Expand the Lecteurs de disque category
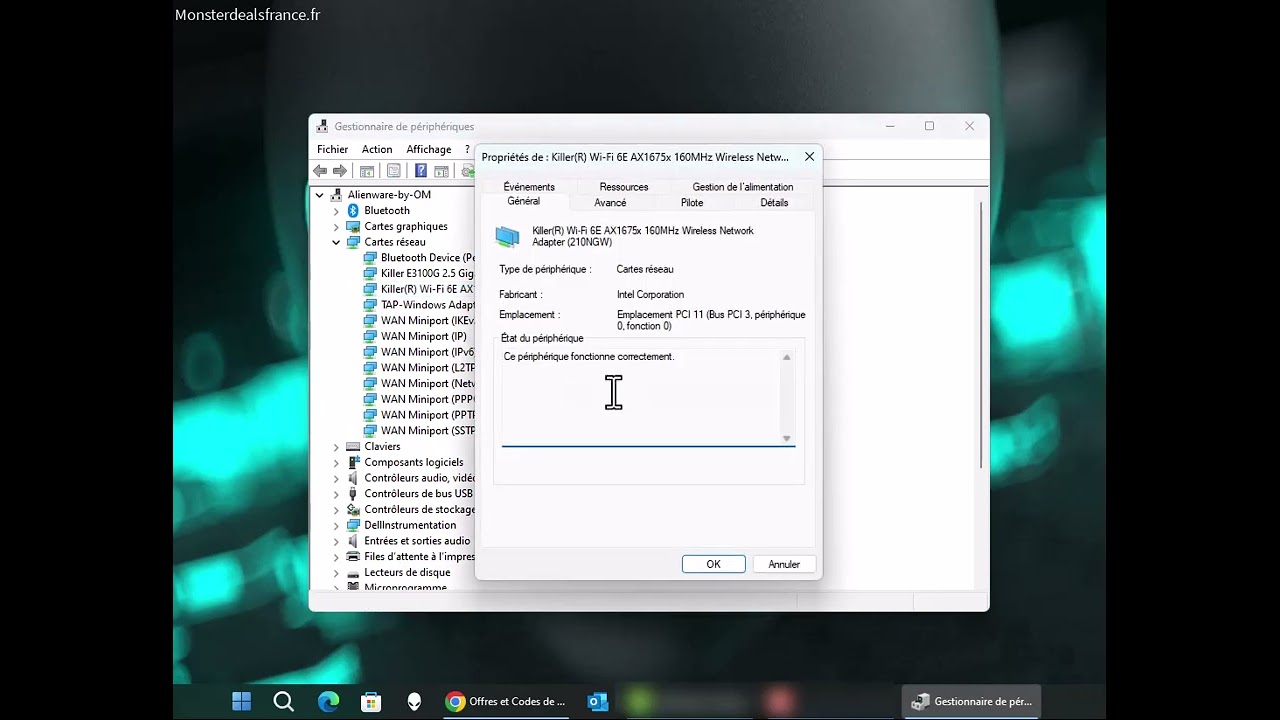 tap(336, 573)
